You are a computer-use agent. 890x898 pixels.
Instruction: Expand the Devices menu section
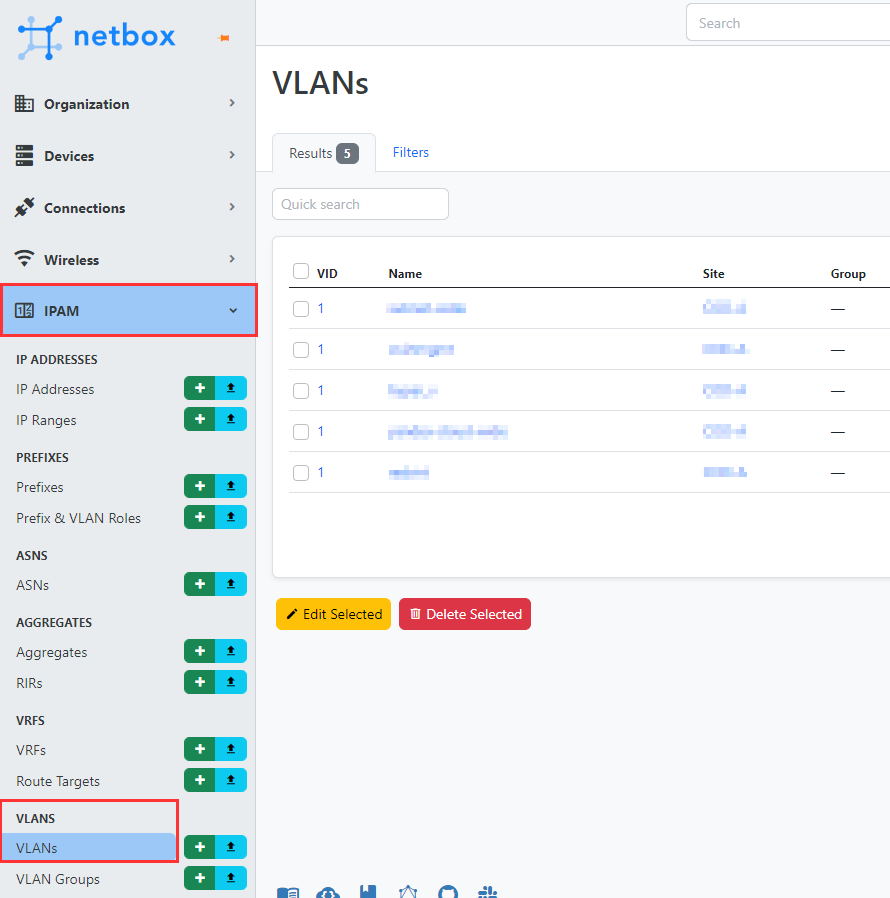(x=127, y=156)
